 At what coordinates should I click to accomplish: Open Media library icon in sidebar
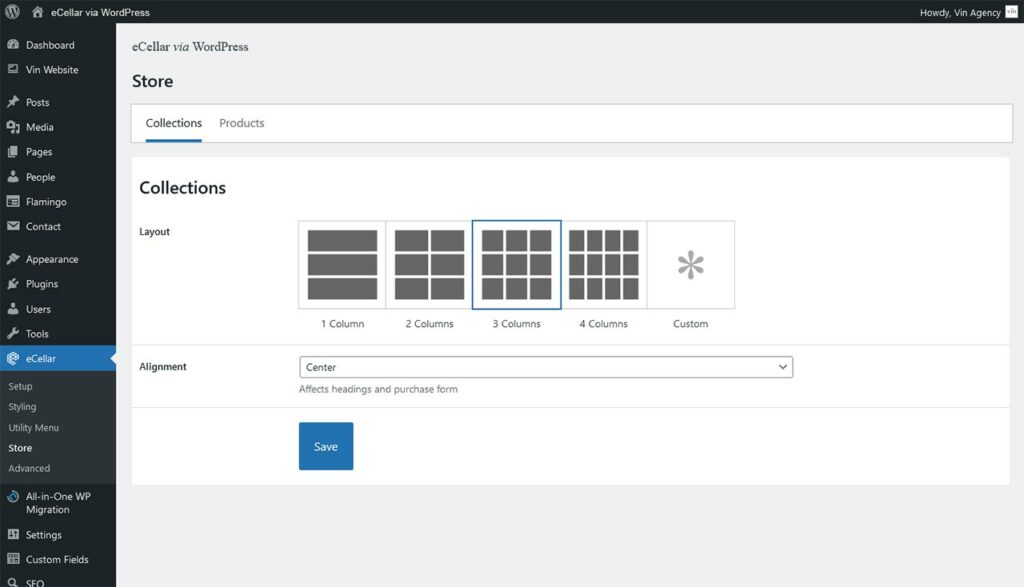(13, 127)
